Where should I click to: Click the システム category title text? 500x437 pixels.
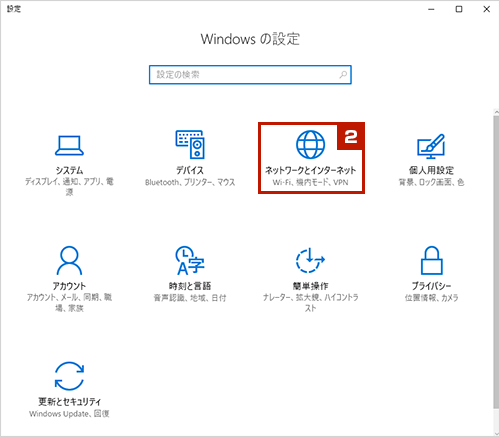[69, 170]
